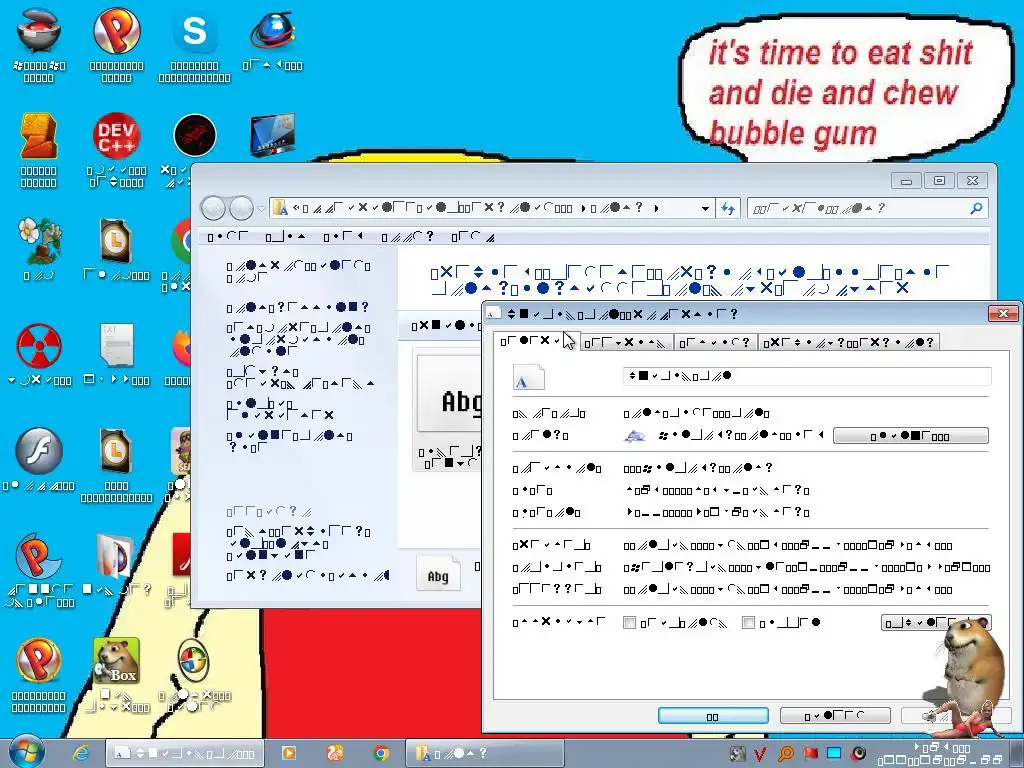The image size is (1024, 768).
Task: Click the orange magnifier tray icon
Action: (786, 754)
